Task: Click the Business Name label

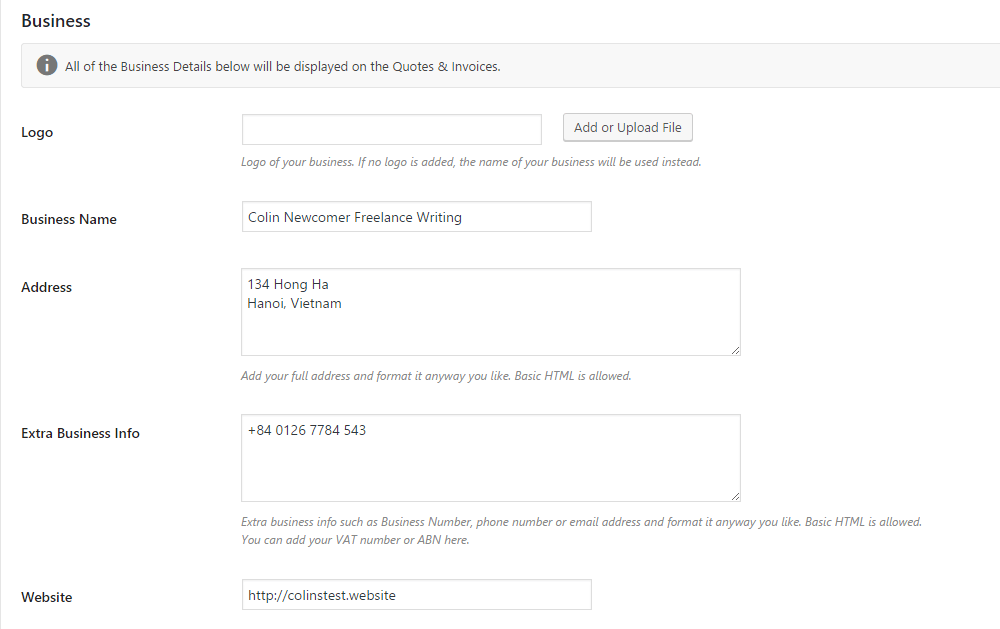Action: point(68,218)
